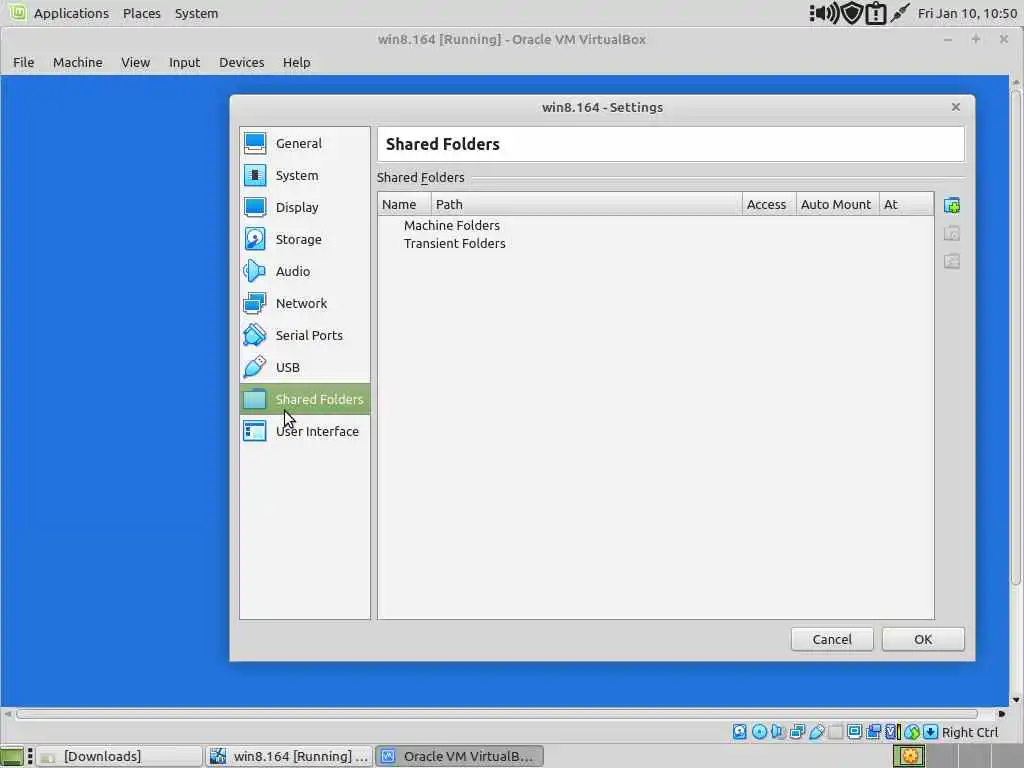Select the USB settings category
1024x768 pixels.
305,367
